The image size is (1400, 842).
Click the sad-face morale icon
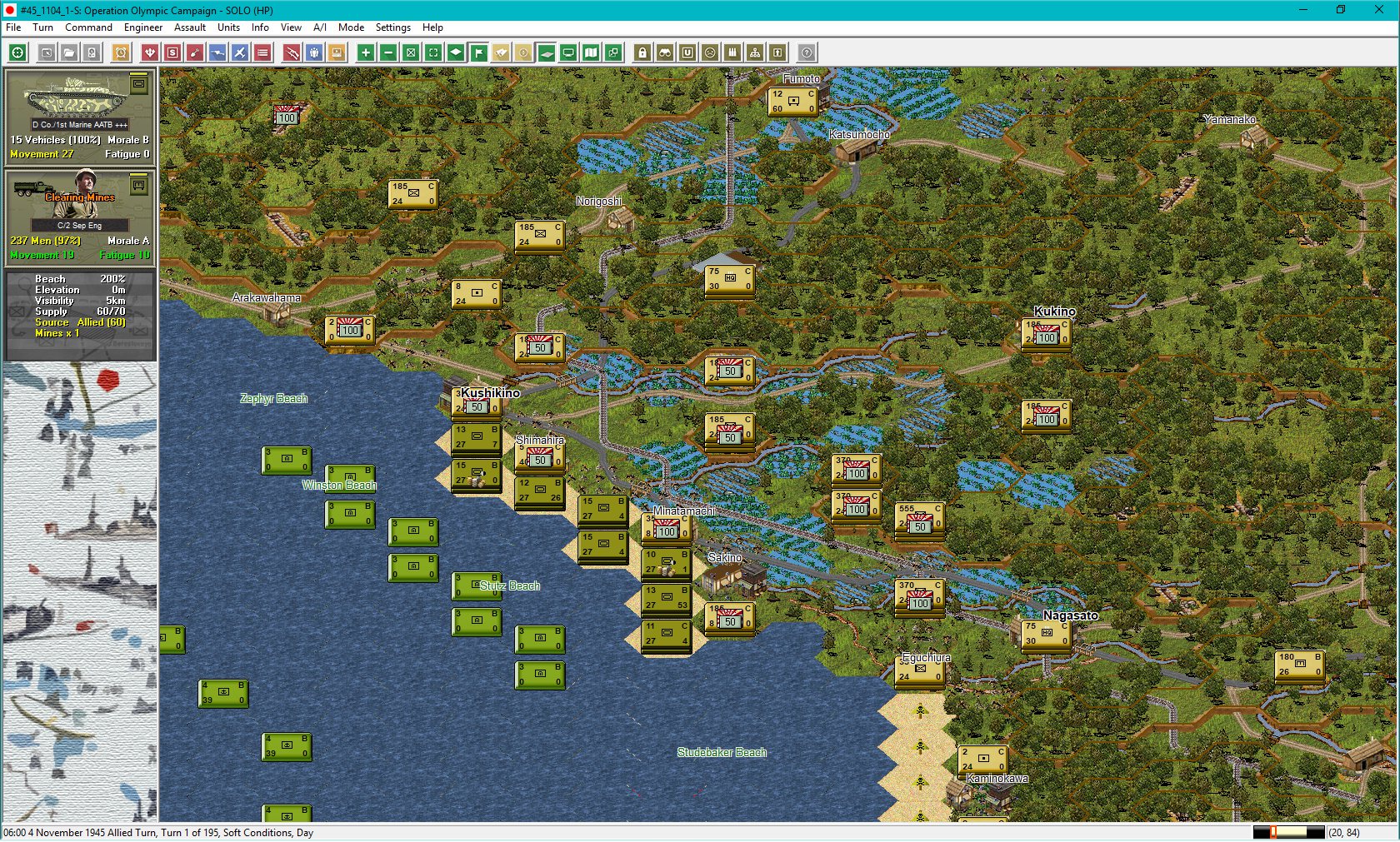pos(710,52)
